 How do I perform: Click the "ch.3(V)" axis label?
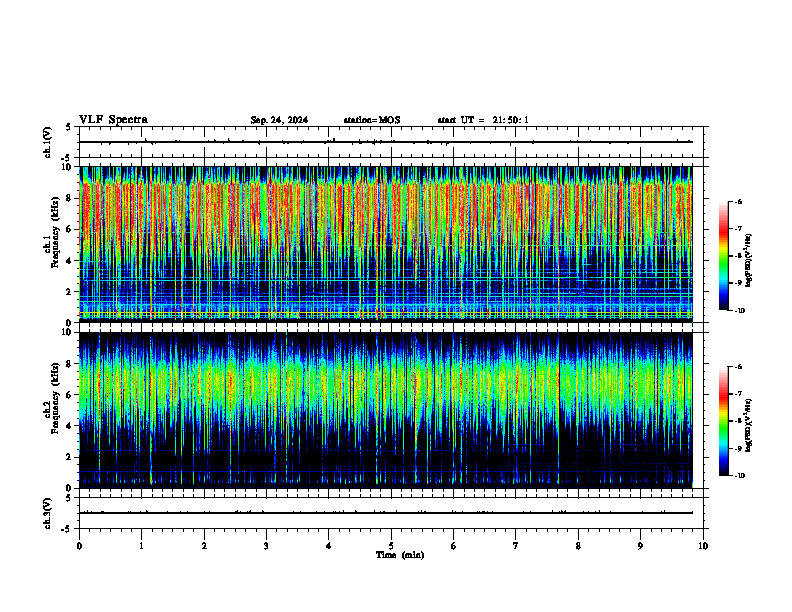pos(48,513)
